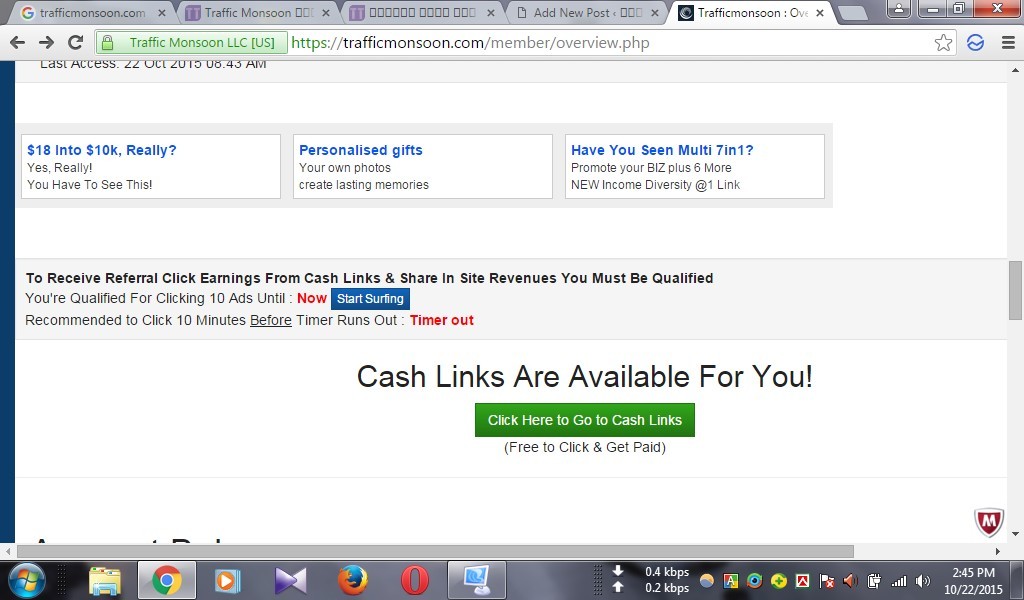
Task: Reload the current page
Action: [x=75, y=43]
